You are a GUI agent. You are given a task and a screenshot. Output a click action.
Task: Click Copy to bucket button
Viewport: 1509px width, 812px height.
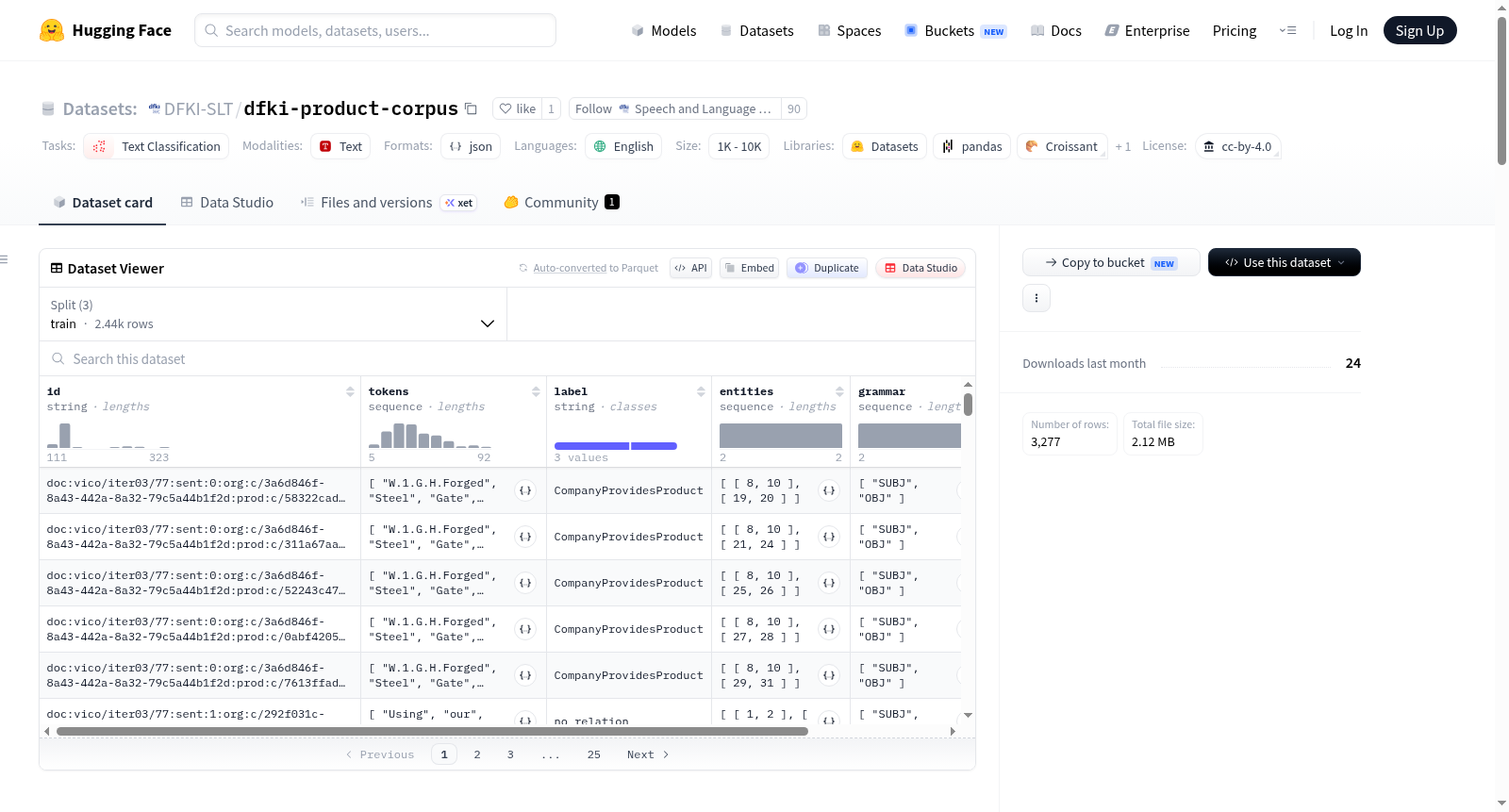point(1111,262)
